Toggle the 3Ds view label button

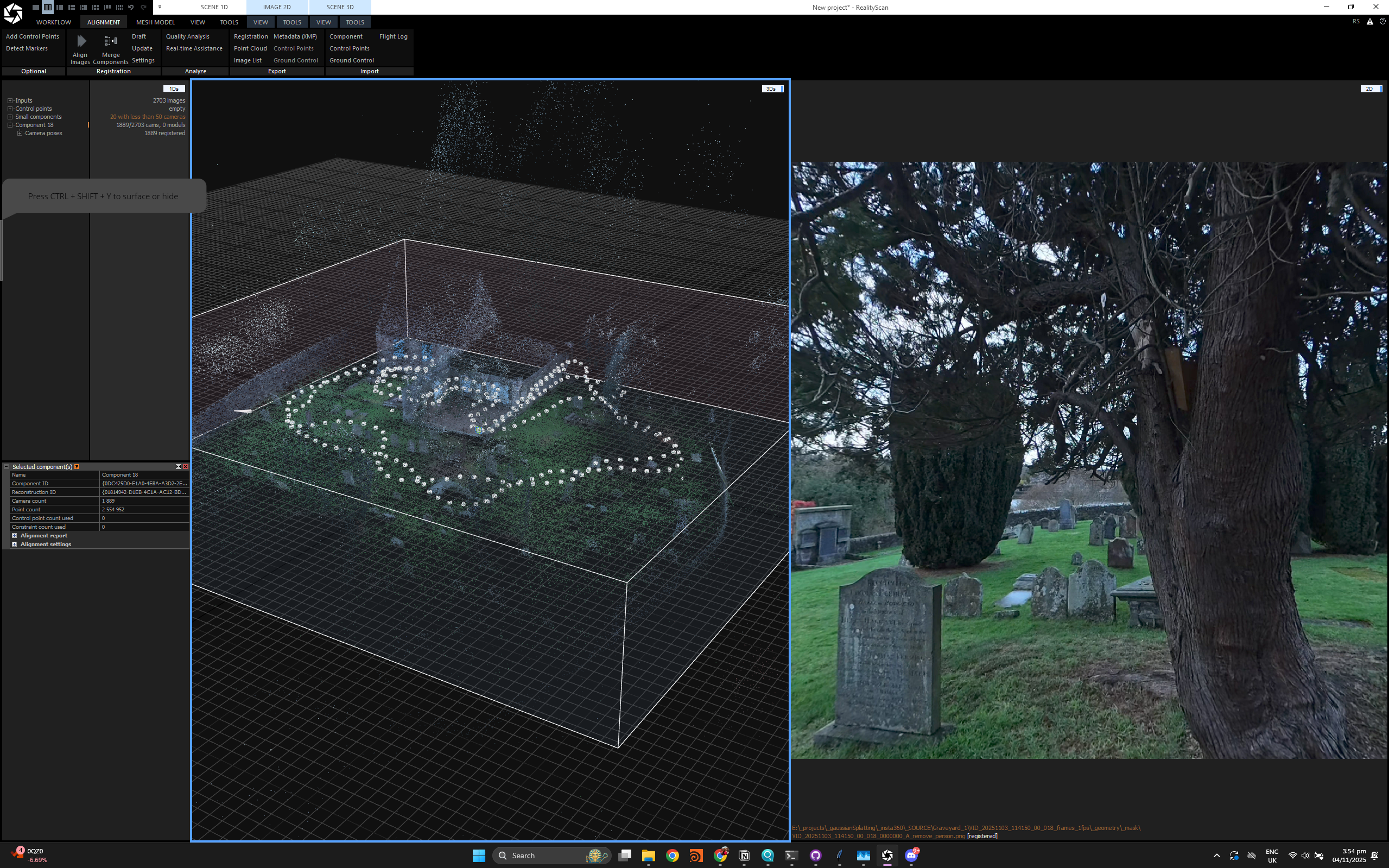pyautogui.click(x=772, y=89)
